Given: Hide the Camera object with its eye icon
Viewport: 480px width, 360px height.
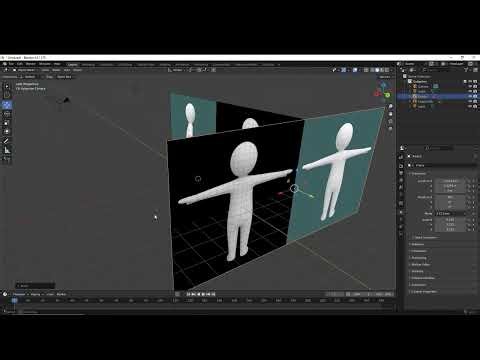Looking at the screenshot, I should coord(470,86).
